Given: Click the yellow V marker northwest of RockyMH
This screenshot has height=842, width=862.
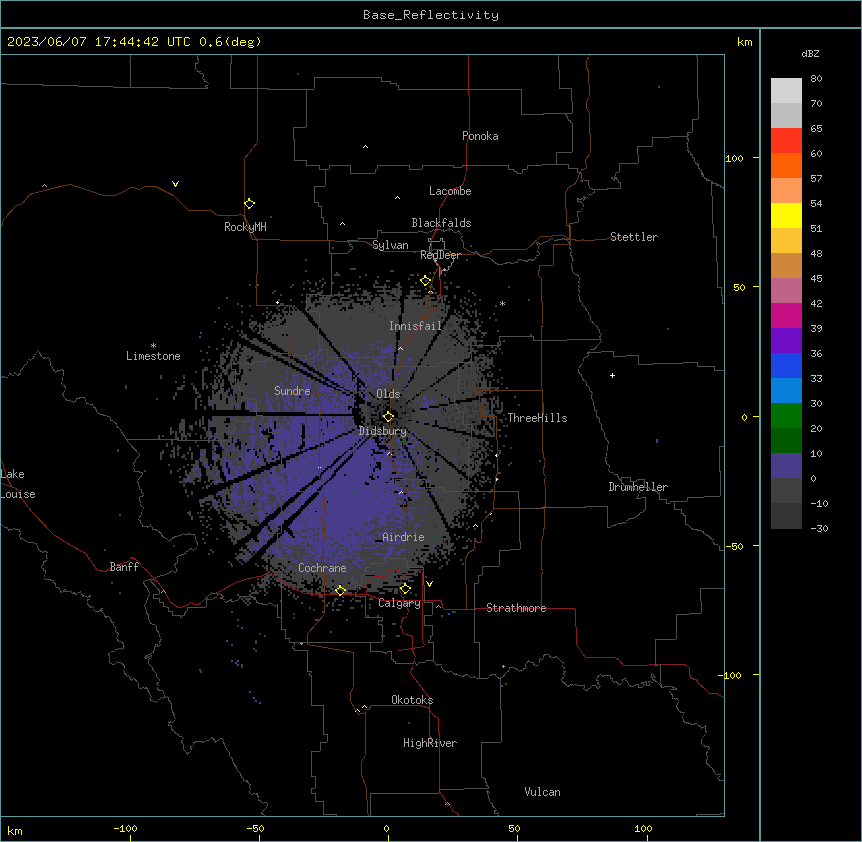Looking at the screenshot, I should (175, 184).
